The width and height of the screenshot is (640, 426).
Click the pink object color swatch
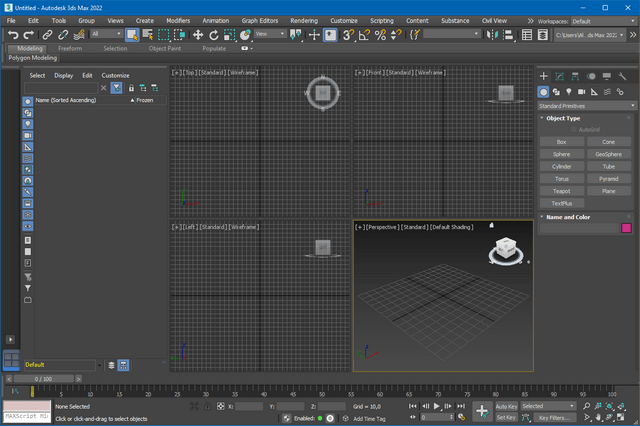[x=627, y=228]
